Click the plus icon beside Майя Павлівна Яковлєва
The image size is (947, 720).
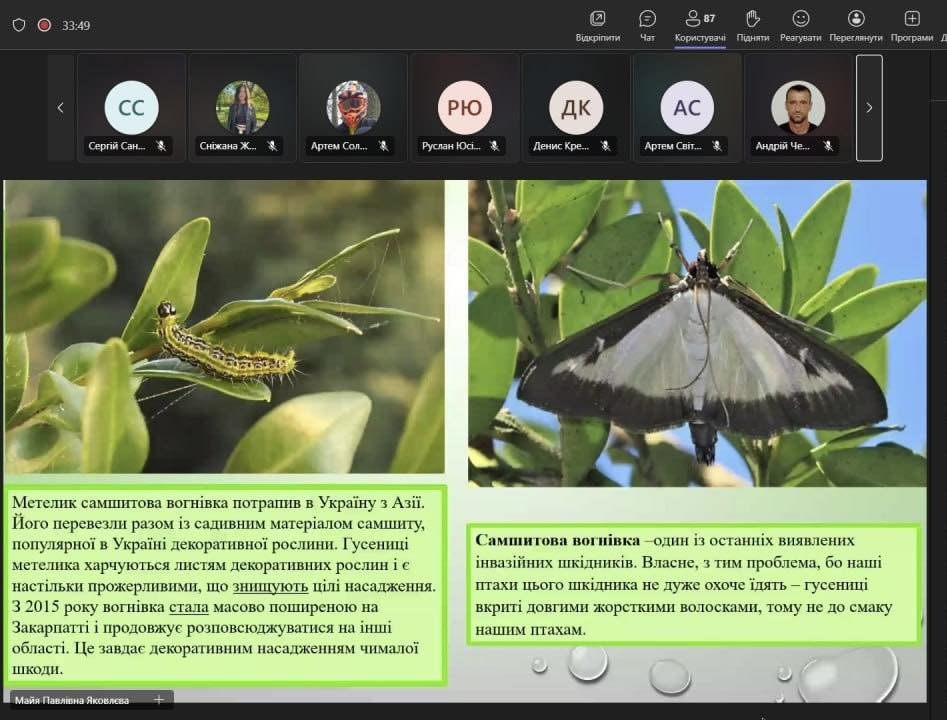(x=158, y=700)
